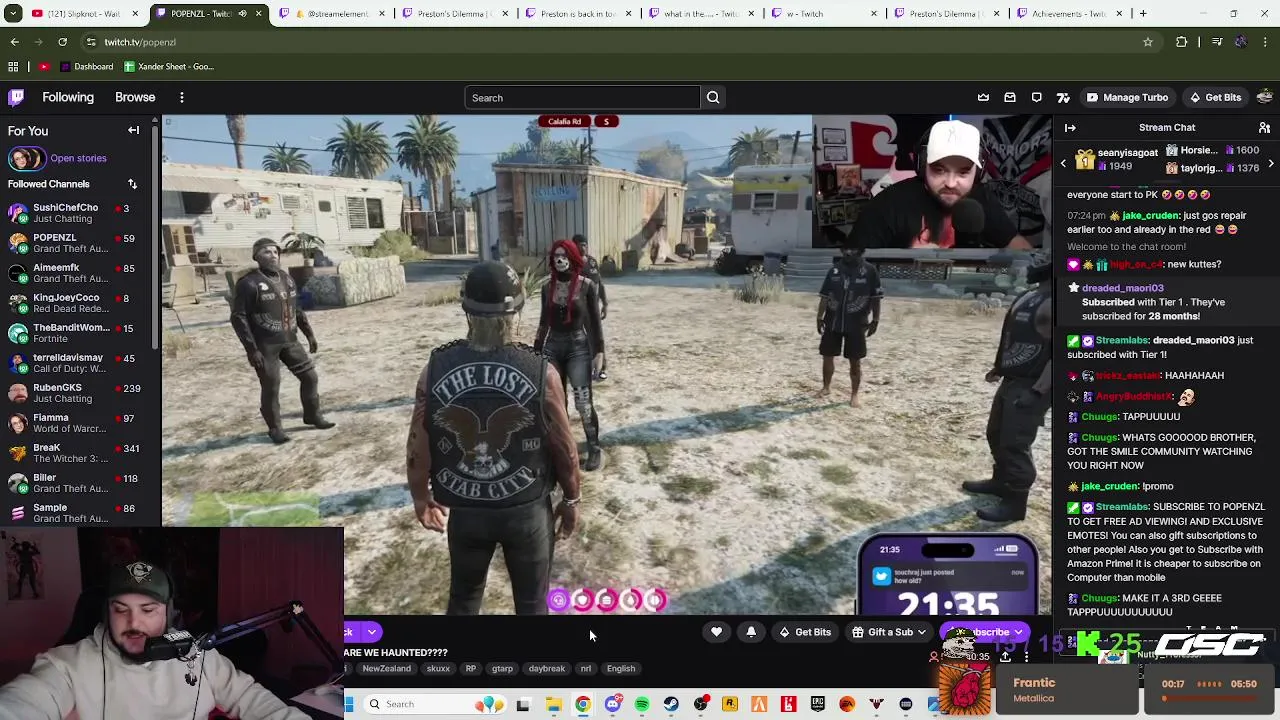Open the Chrome tab search dropdown
The image size is (1280, 720).
[x=13, y=14]
